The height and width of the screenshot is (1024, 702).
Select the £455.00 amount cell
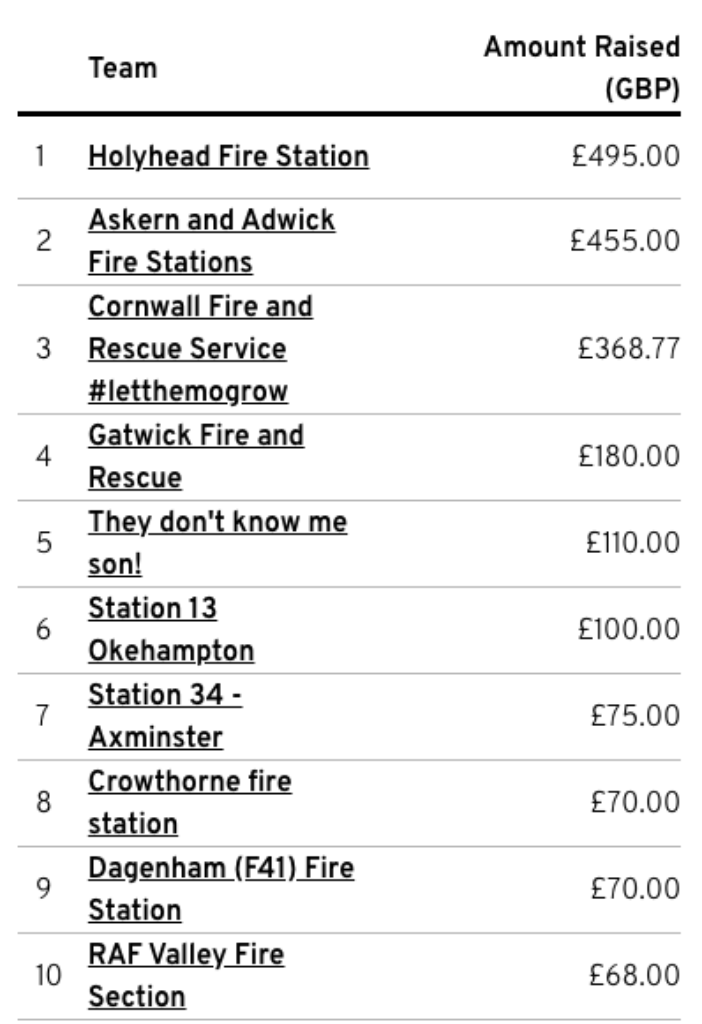pyautogui.click(x=625, y=241)
